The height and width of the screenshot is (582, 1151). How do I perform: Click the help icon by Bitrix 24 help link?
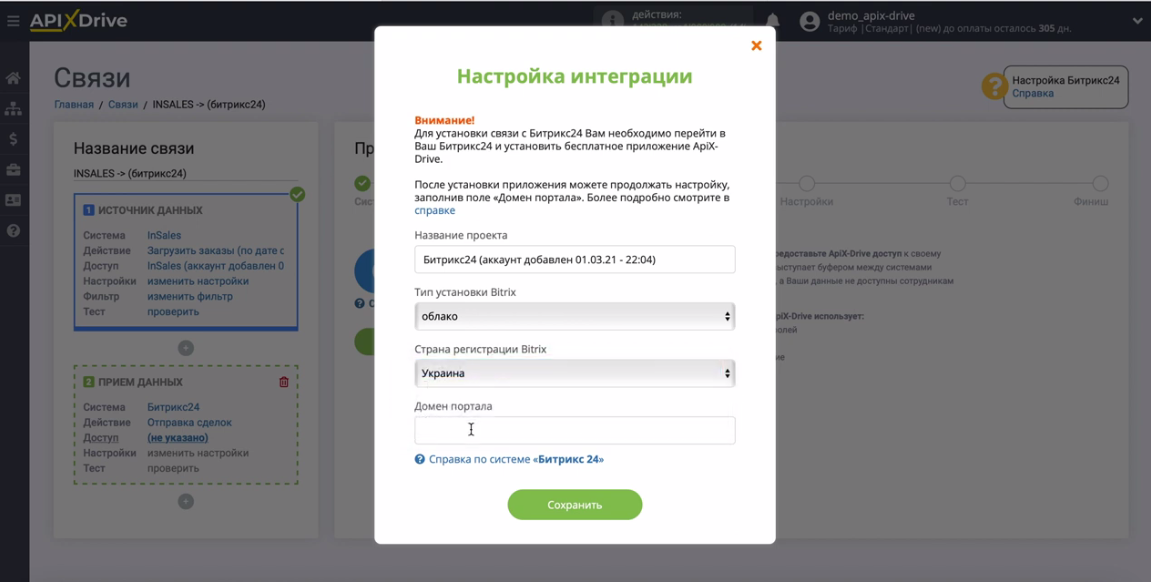pos(420,459)
